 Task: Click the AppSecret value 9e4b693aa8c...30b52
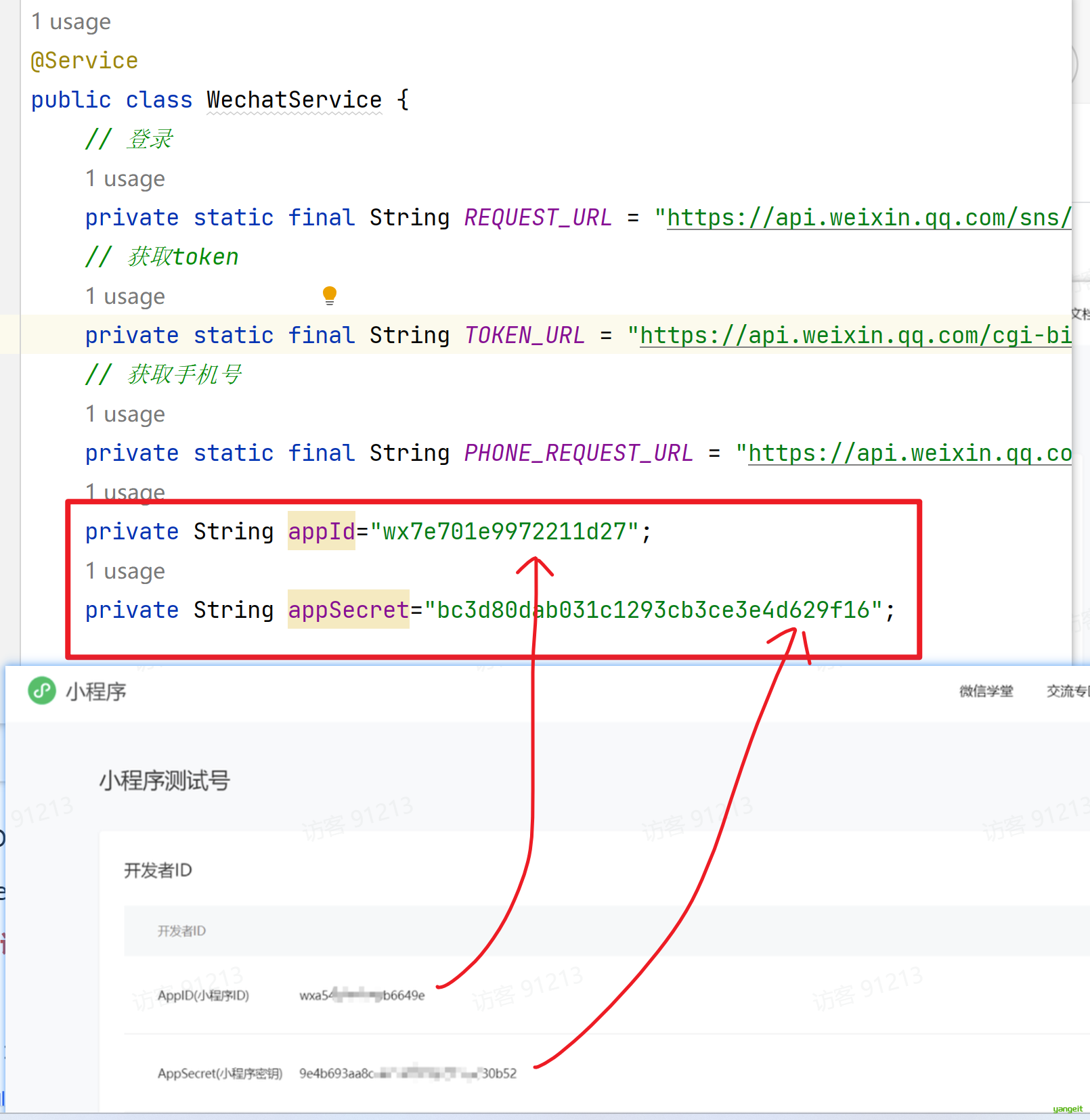(408, 1073)
